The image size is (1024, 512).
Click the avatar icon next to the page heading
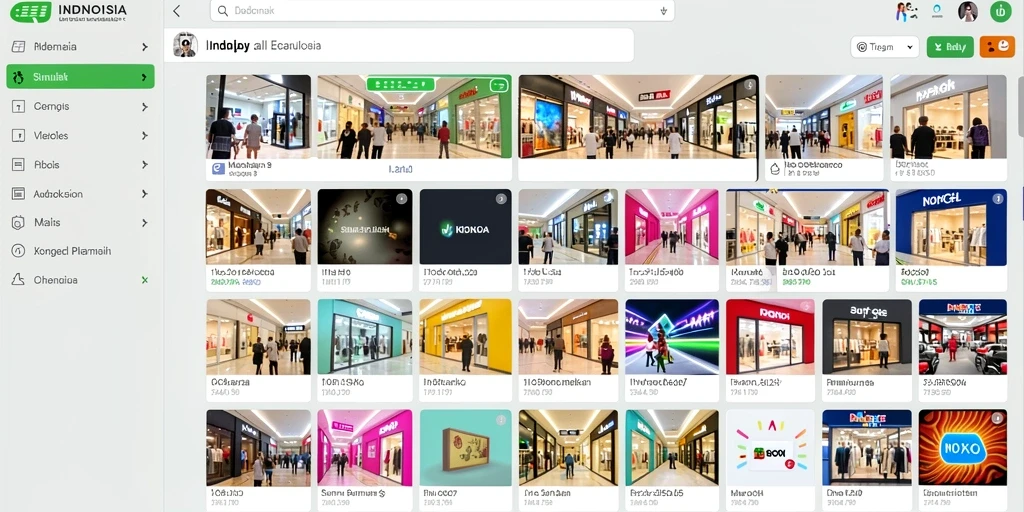click(x=185, y=45)
